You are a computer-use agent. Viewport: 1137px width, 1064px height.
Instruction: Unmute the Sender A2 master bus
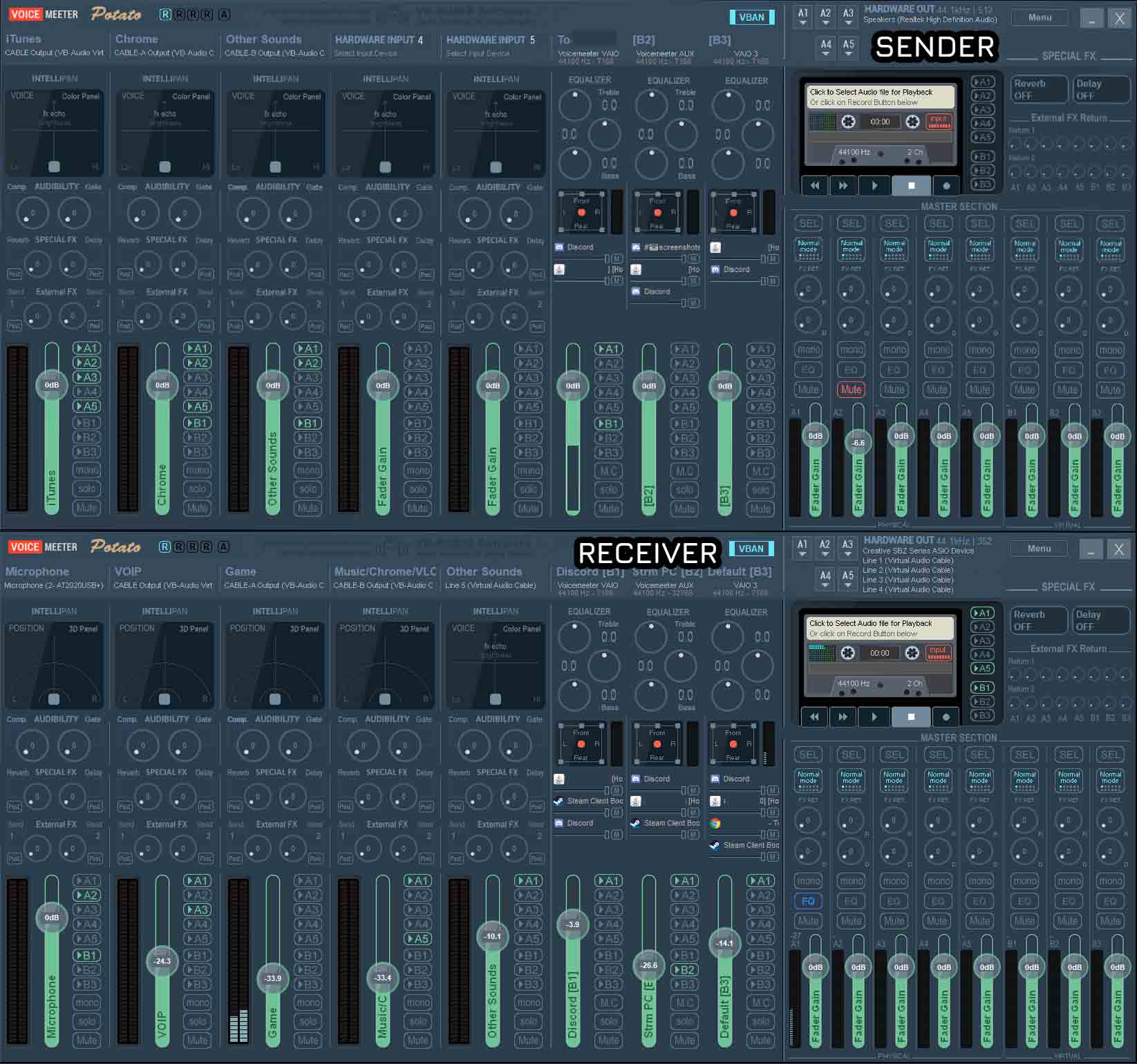coord(851,390)
